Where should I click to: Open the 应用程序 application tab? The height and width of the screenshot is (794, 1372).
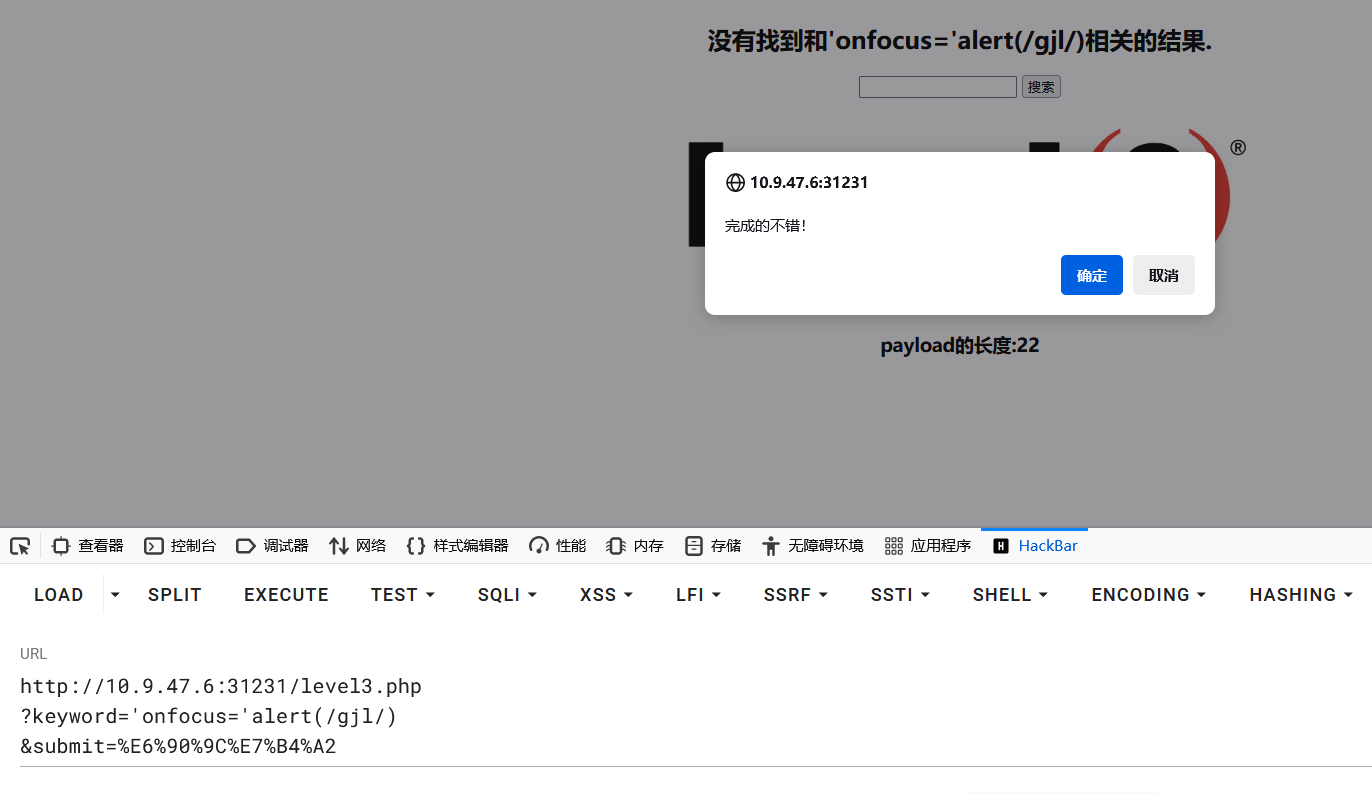coord(928,546)
